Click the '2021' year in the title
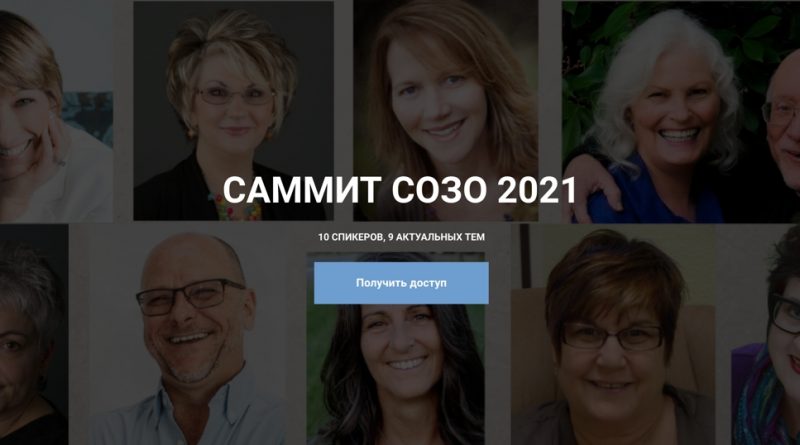800x445 pixels. [536, 190]
